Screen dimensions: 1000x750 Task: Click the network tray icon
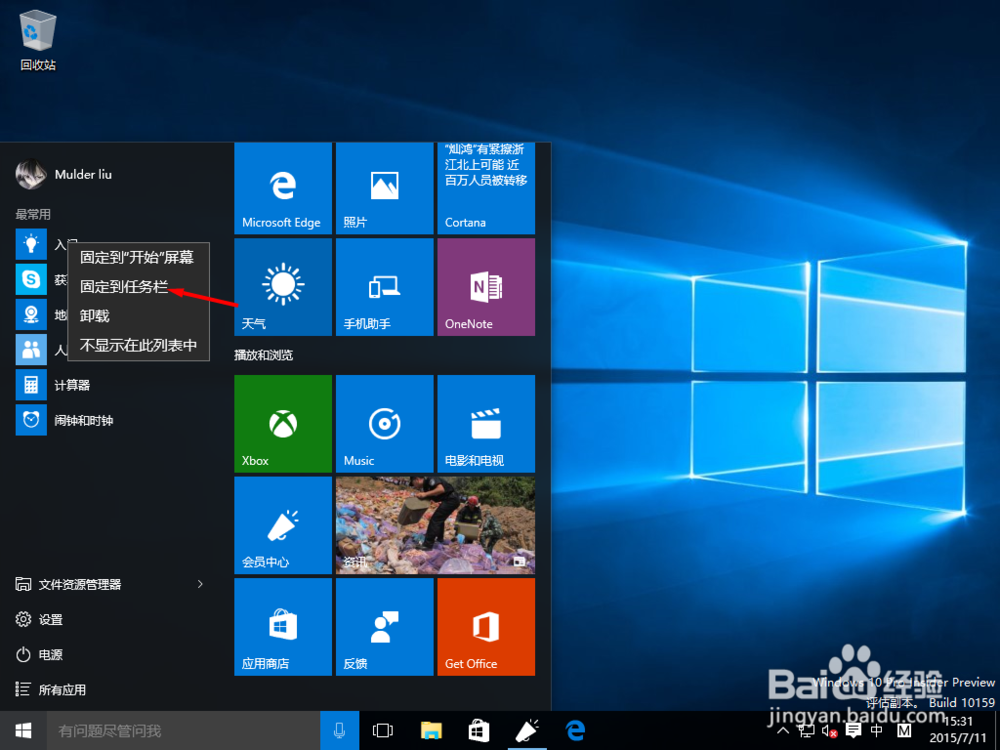tap(806, 731)
